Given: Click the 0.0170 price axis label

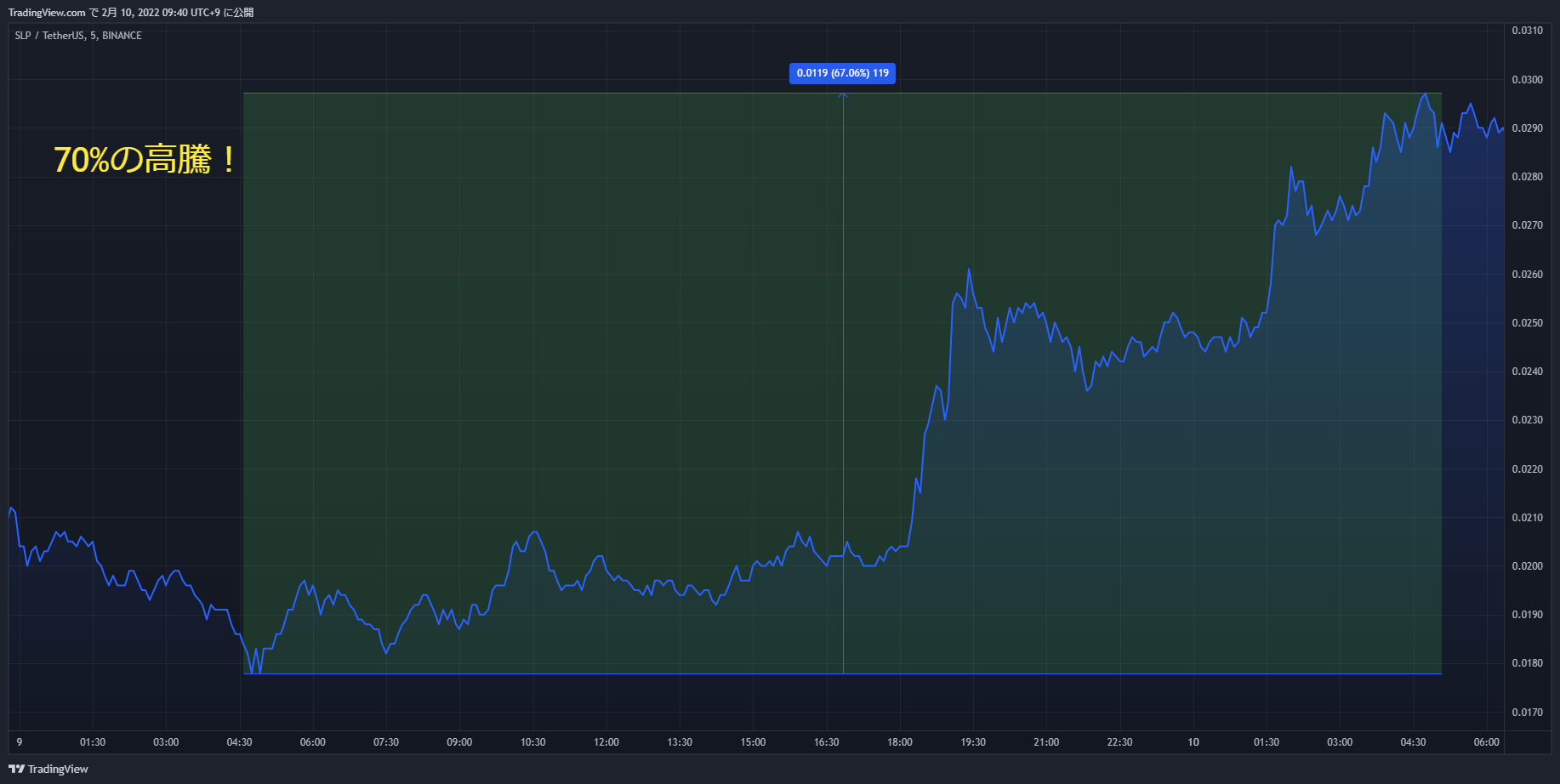Looking at the screenshot, I should coord(1527,713).
